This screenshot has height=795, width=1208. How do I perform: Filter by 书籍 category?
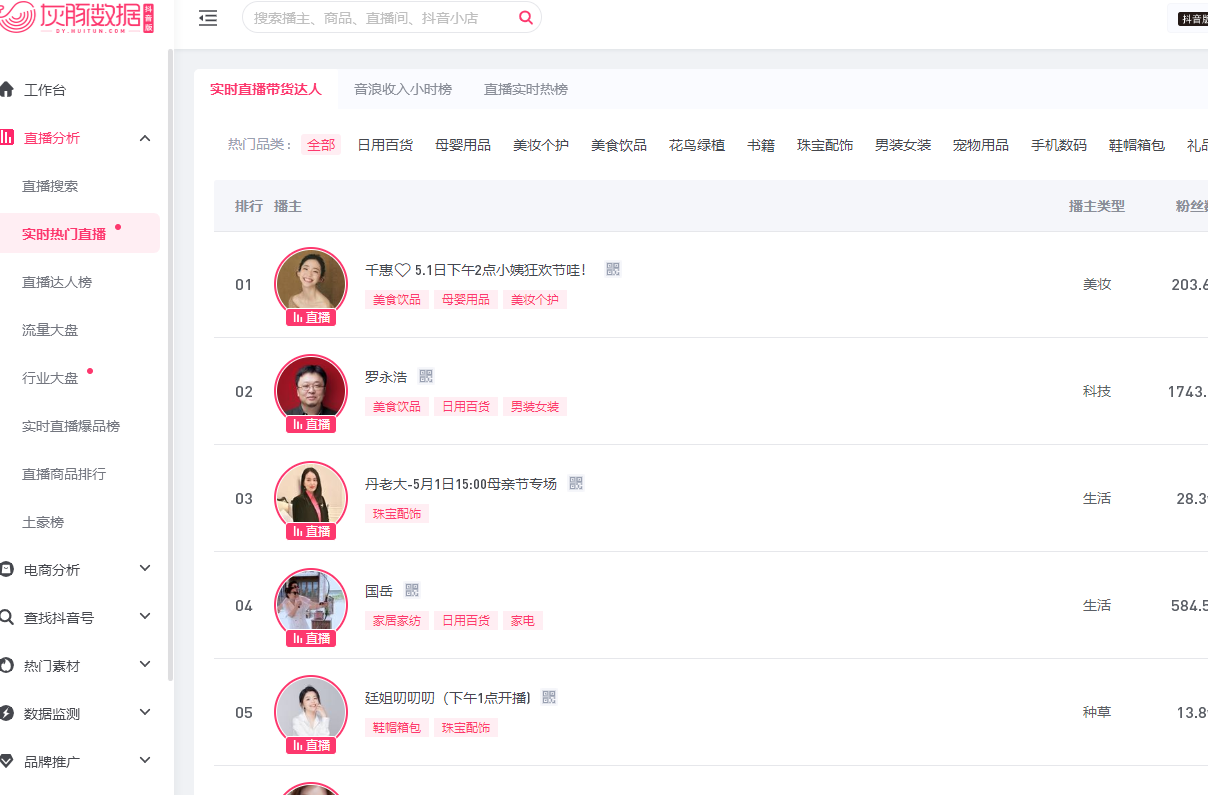click(x=761, y=145)
